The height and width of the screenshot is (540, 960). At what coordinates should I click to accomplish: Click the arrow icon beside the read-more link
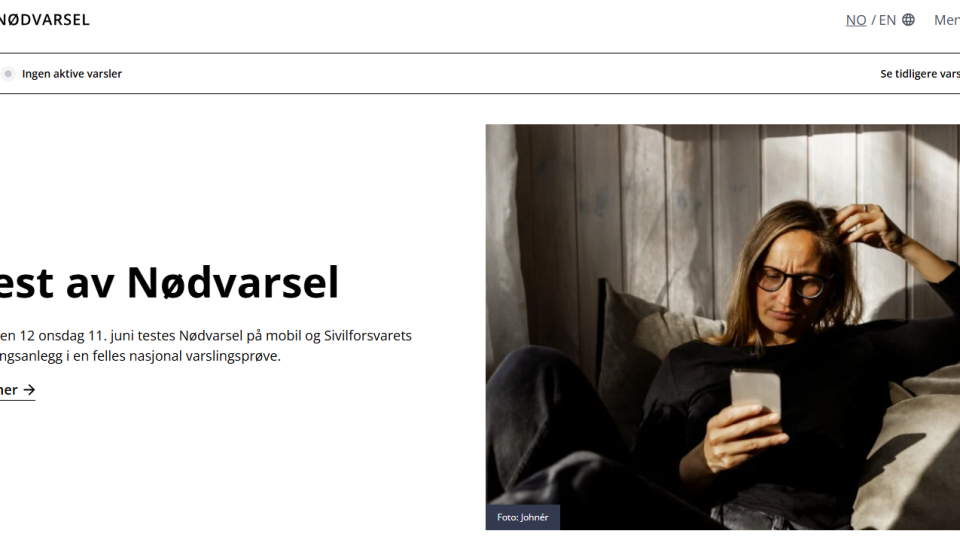coord(29,390)
